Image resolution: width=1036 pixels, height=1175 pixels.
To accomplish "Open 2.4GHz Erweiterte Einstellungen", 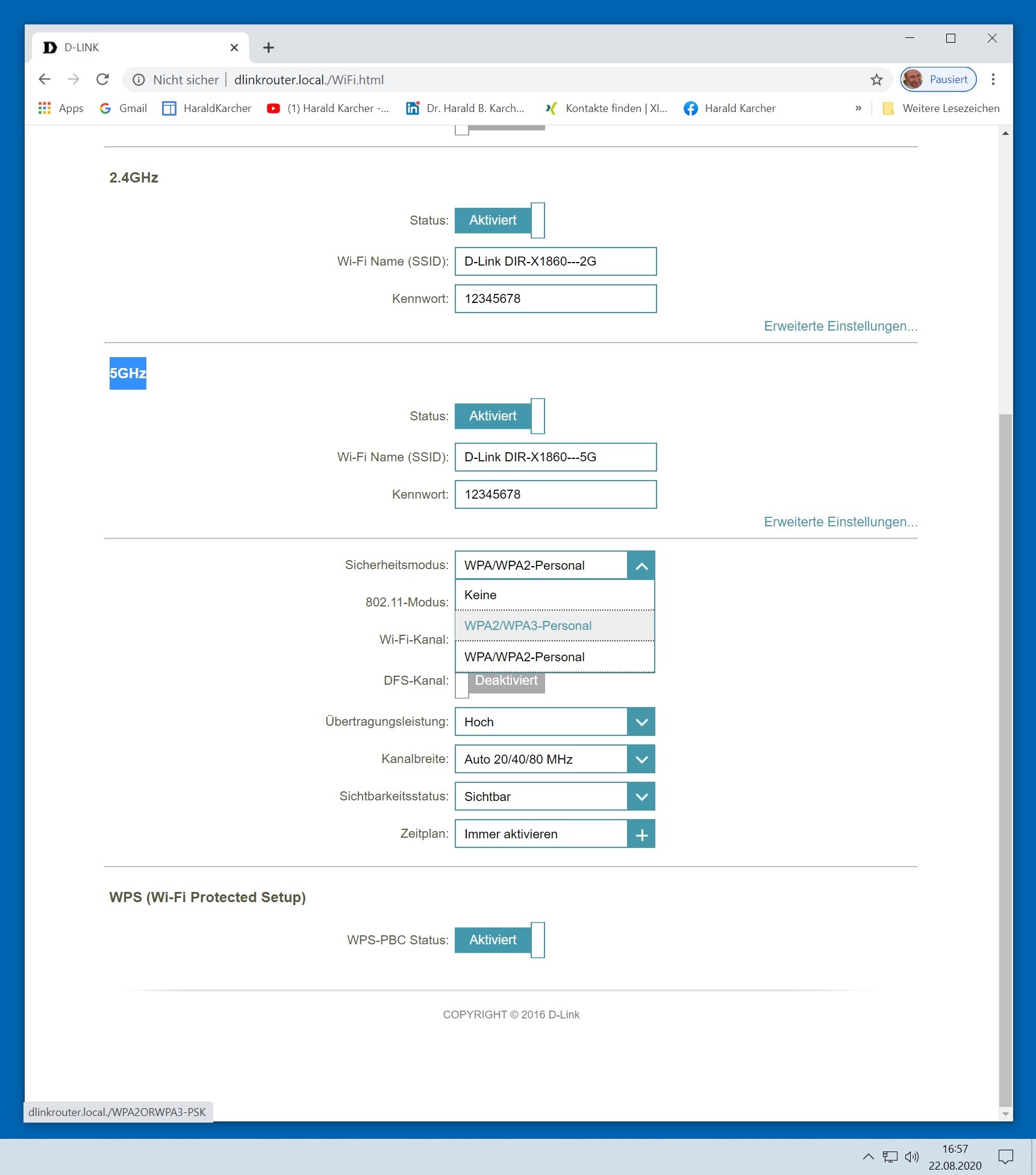I will (840, 326).
